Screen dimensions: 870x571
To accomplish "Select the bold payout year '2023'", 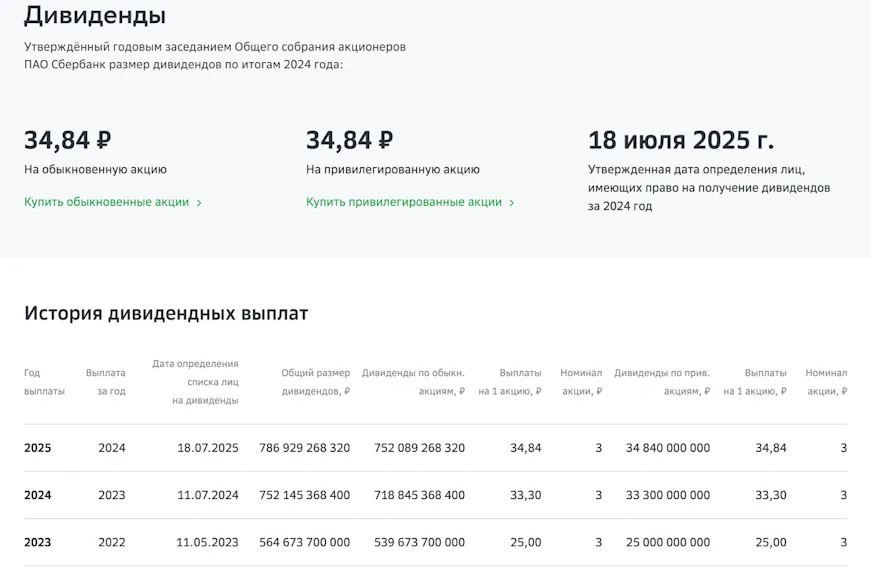I will pyautogui.click(x=37, y=542).
